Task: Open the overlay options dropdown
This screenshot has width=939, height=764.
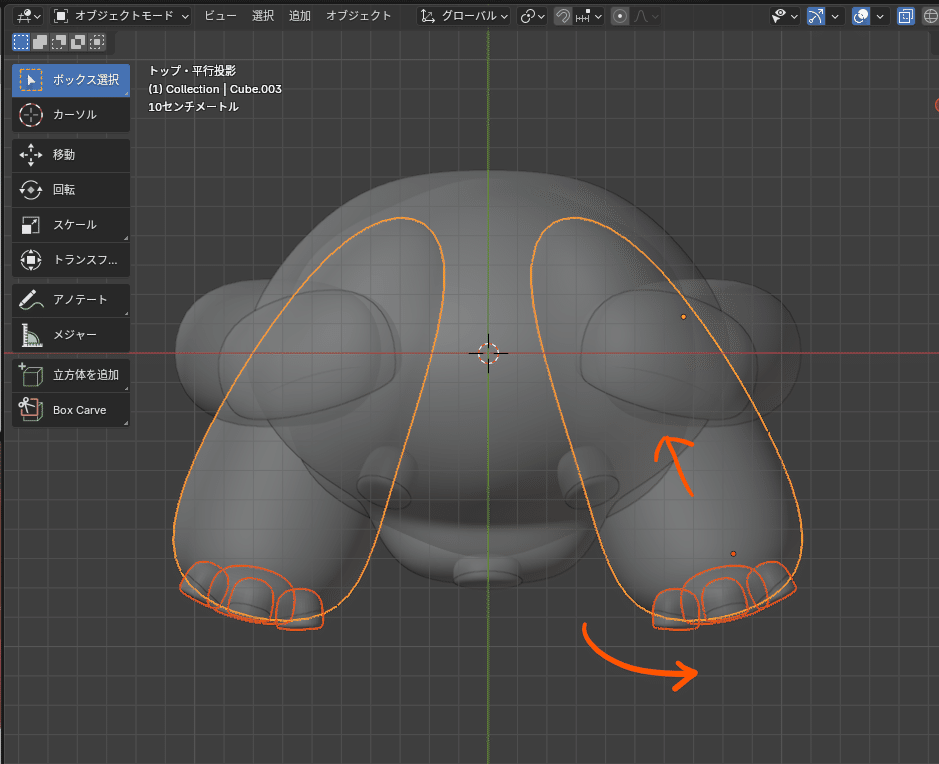Action: [880, 16]
